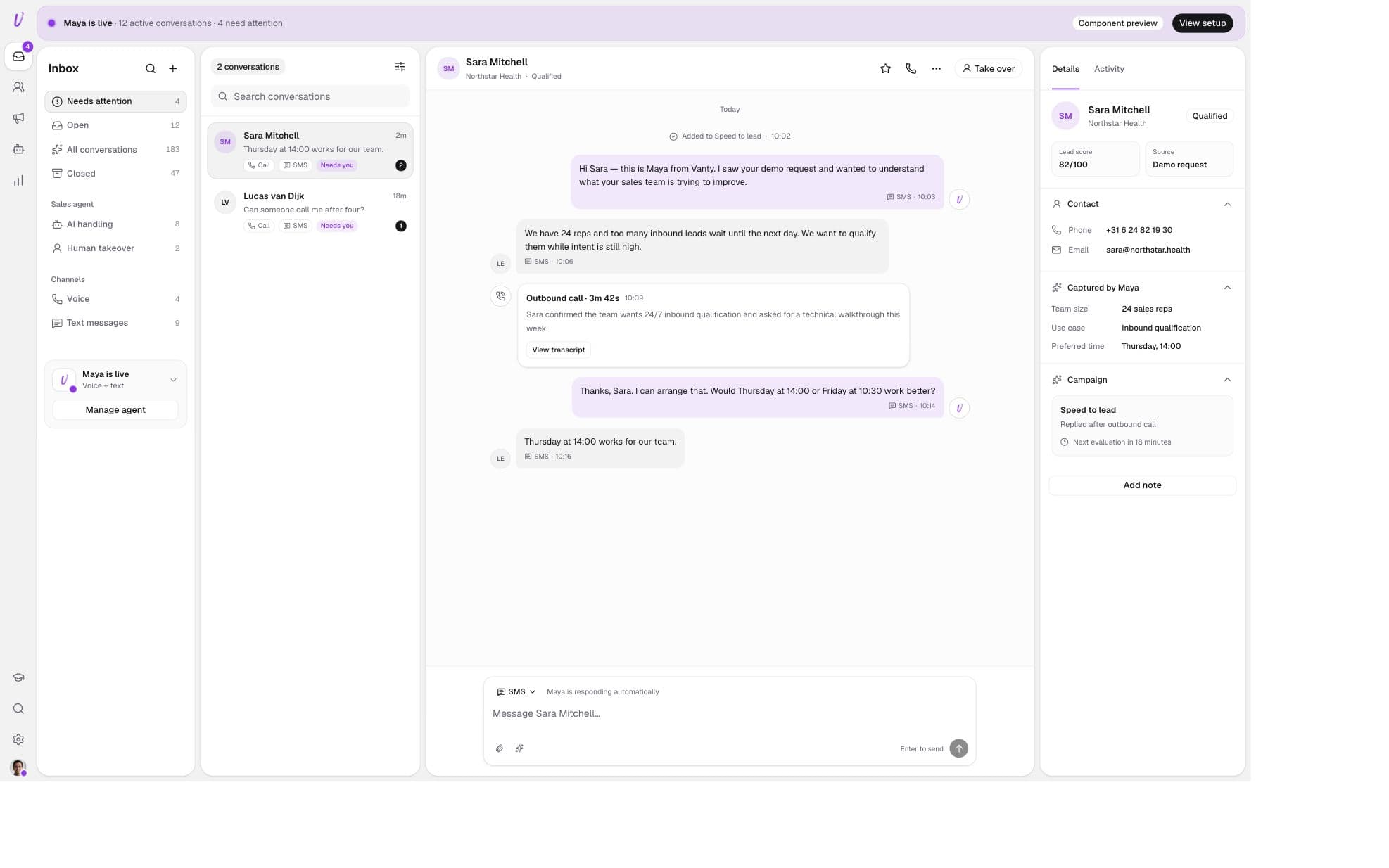Open the SMS channel dropdown in composer
The image size is (1389, 868).
tap(516, 691)
